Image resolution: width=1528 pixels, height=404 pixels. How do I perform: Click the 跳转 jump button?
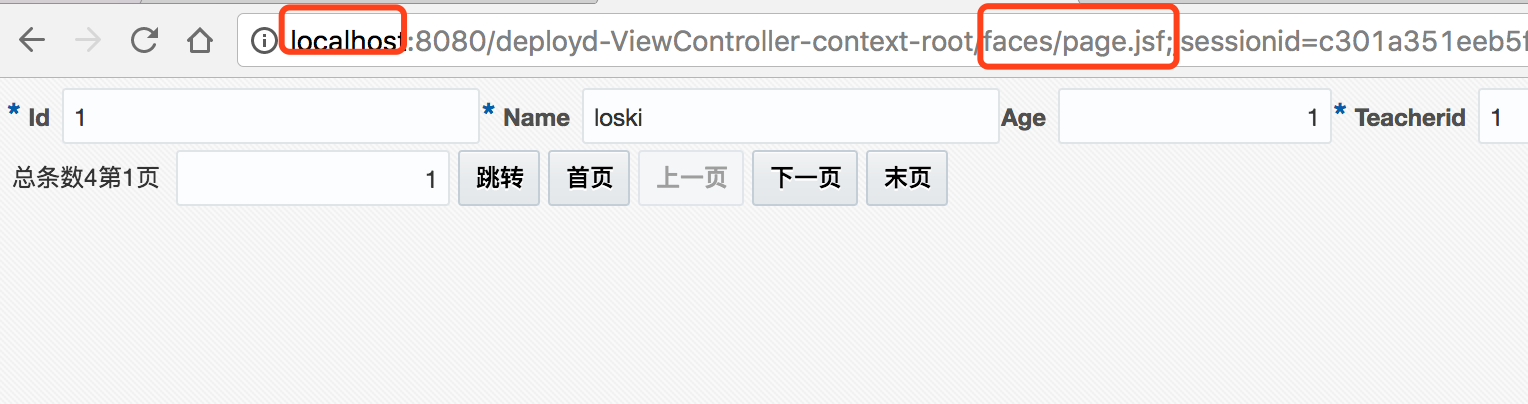(x=499, y=178)
